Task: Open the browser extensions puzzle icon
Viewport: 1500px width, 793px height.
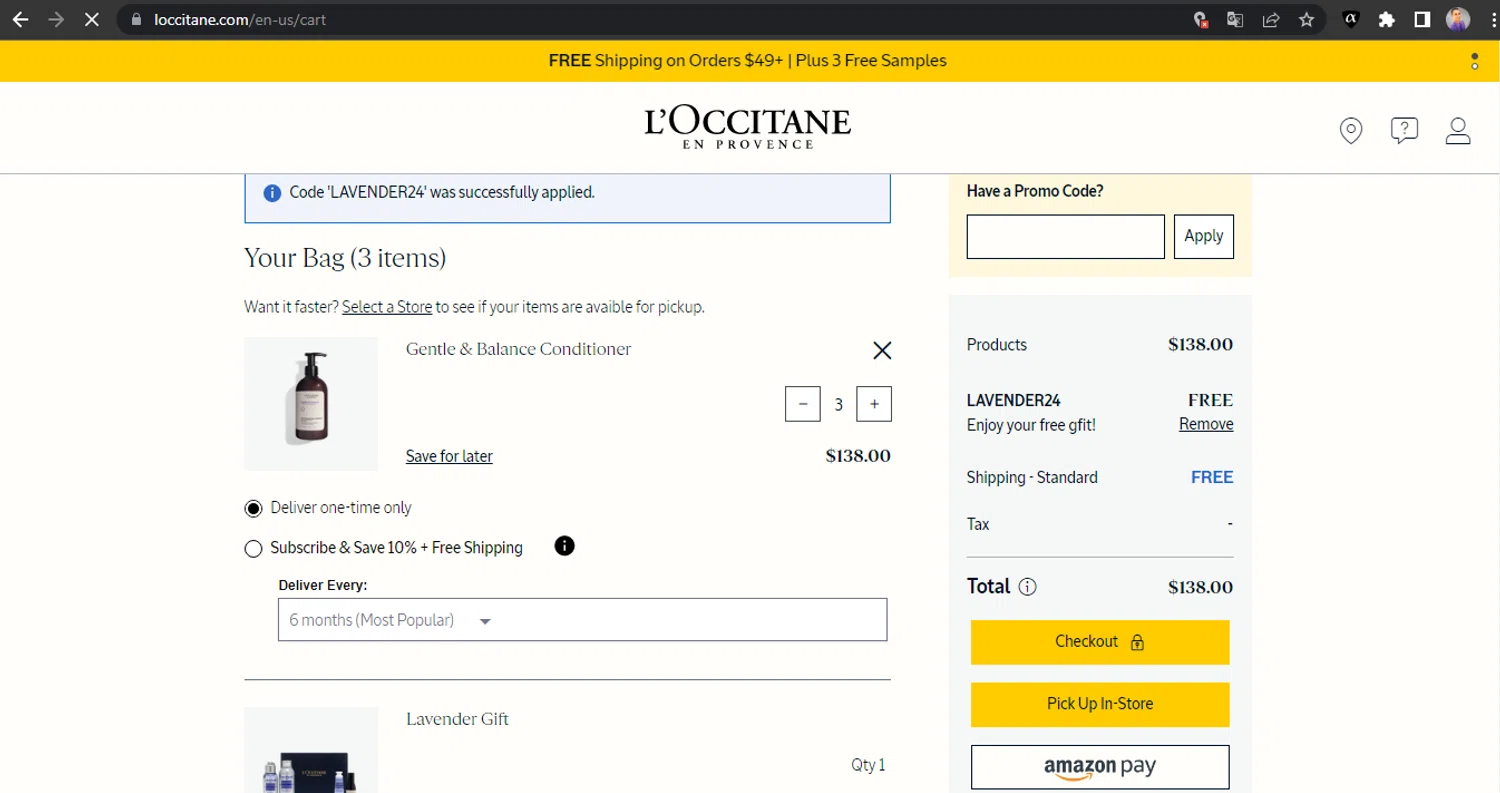Action: click(1386, 19)
